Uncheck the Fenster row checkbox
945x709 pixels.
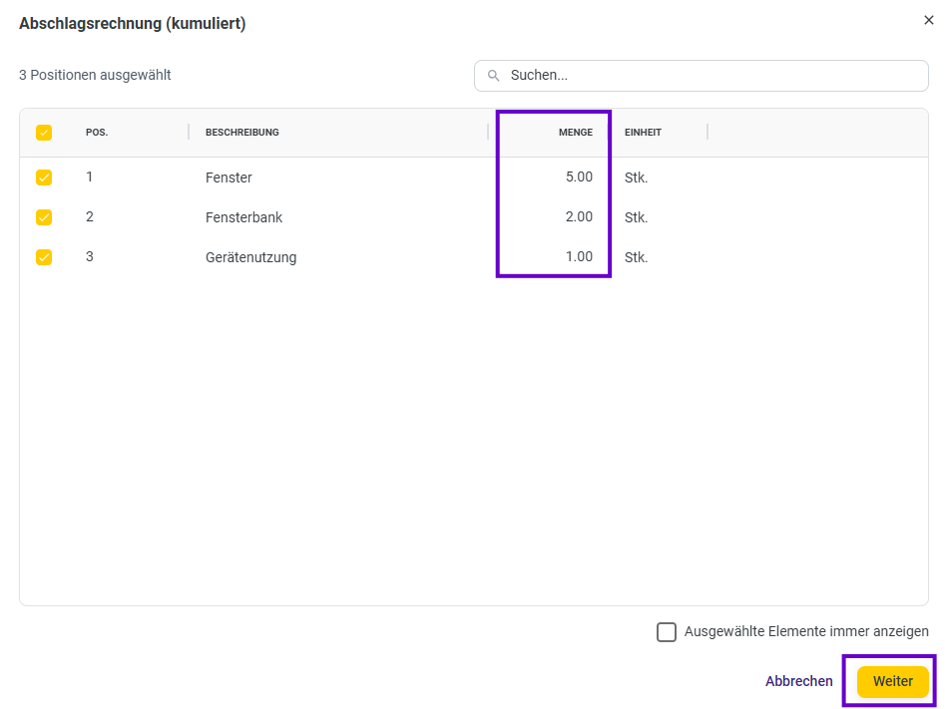tap(44, 177)
